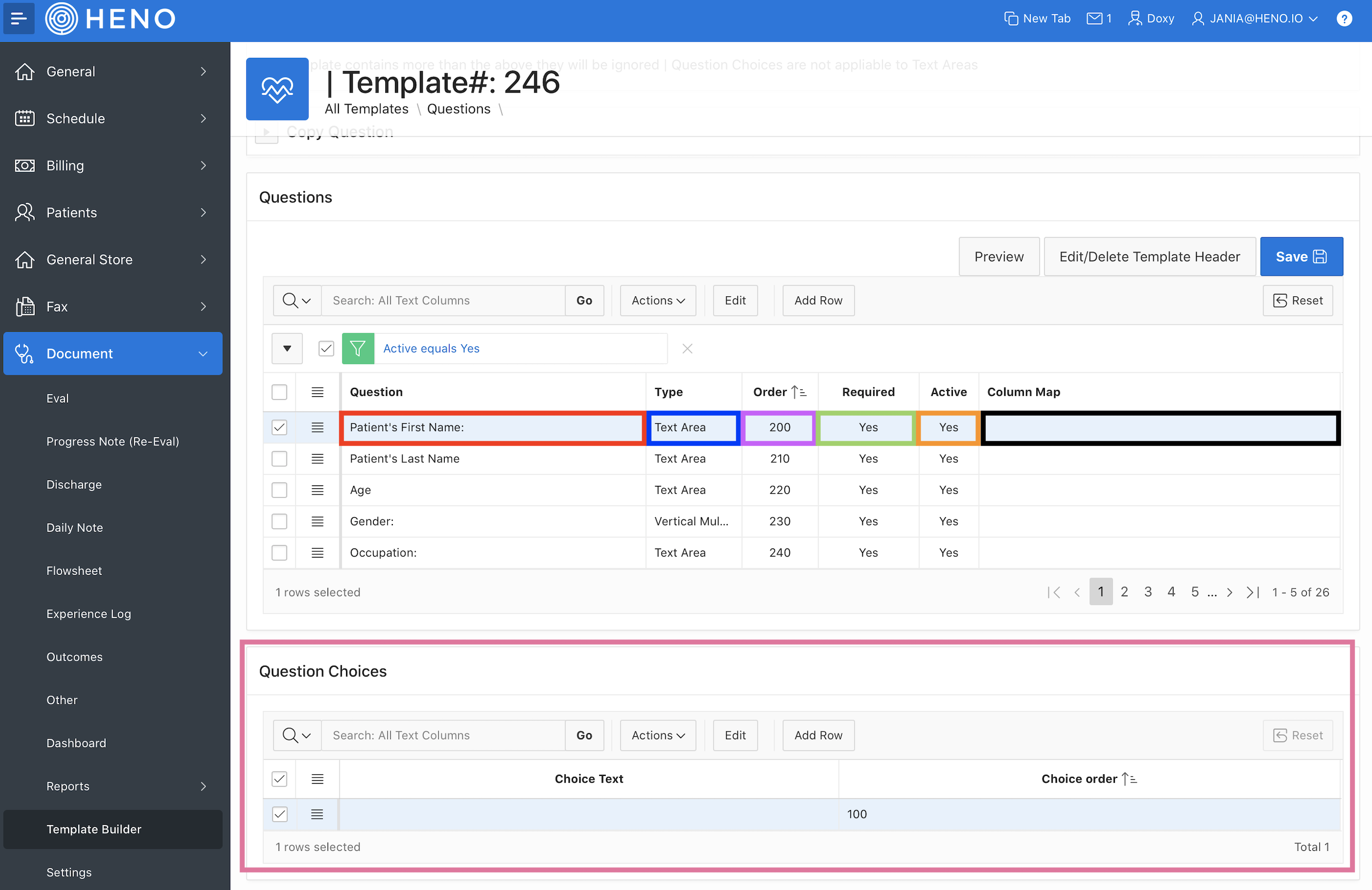Open the Doxy telehealth icon

pos(1134,19)
